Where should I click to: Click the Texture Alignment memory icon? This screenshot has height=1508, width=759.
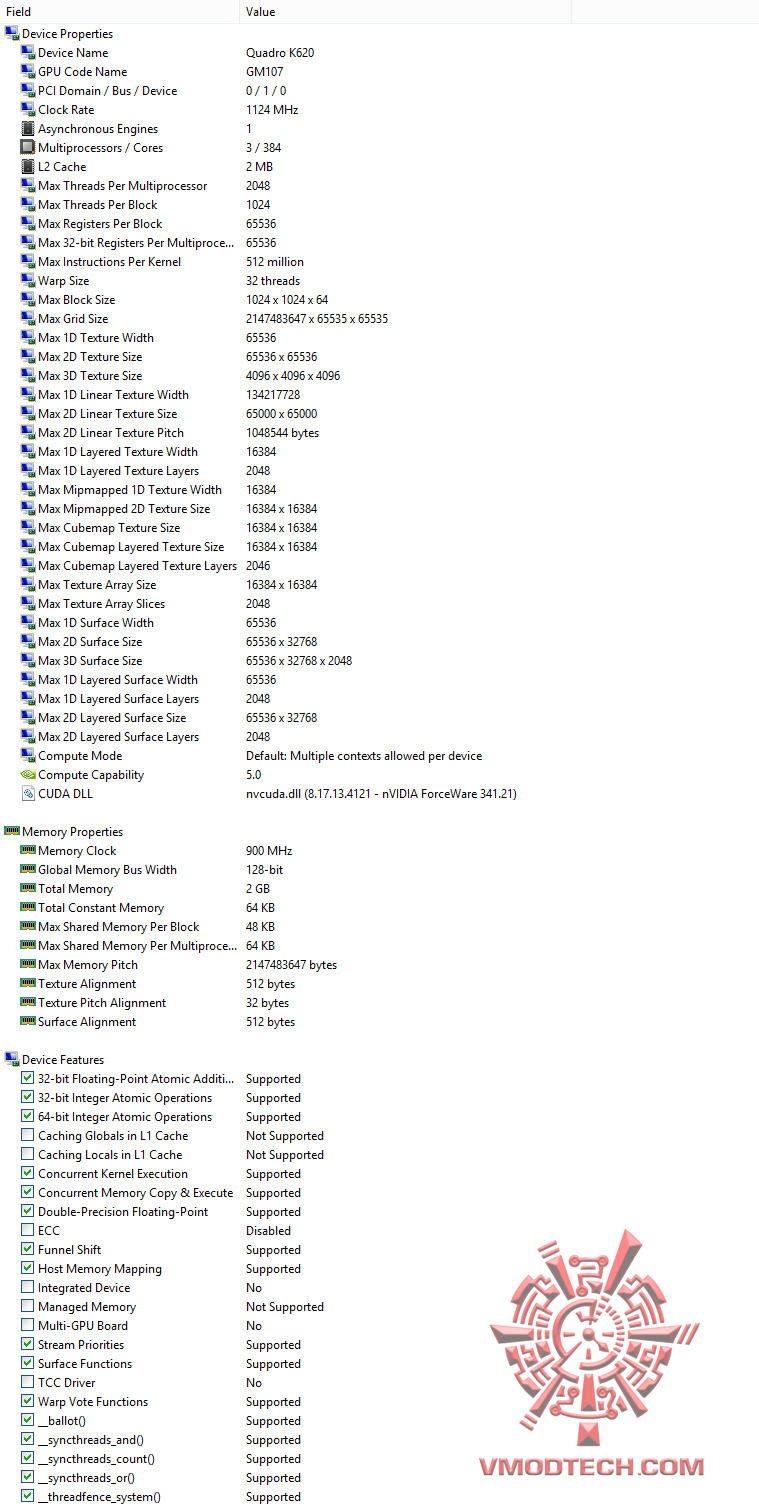[28, 983]
